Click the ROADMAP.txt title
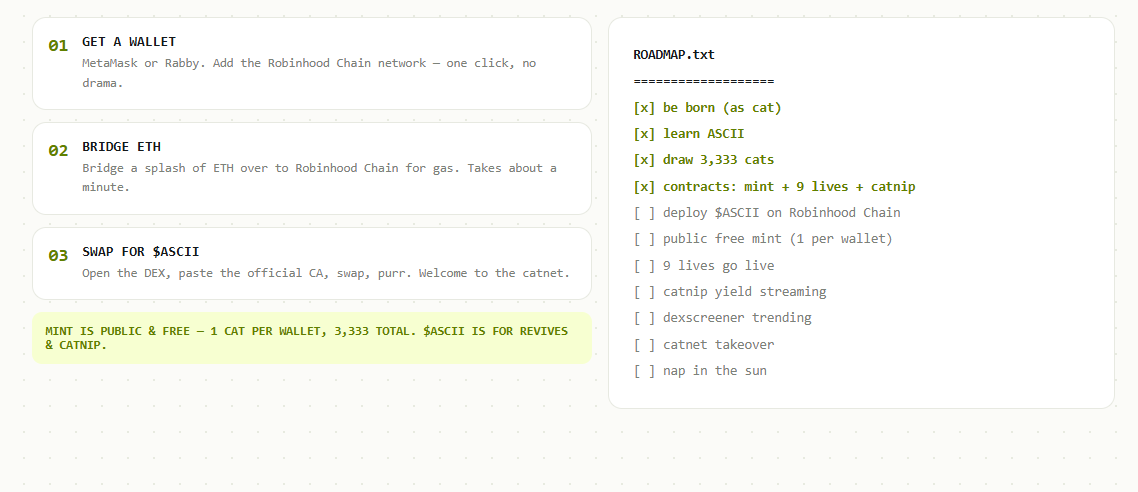1138x492 pixels. coord(674,54)
